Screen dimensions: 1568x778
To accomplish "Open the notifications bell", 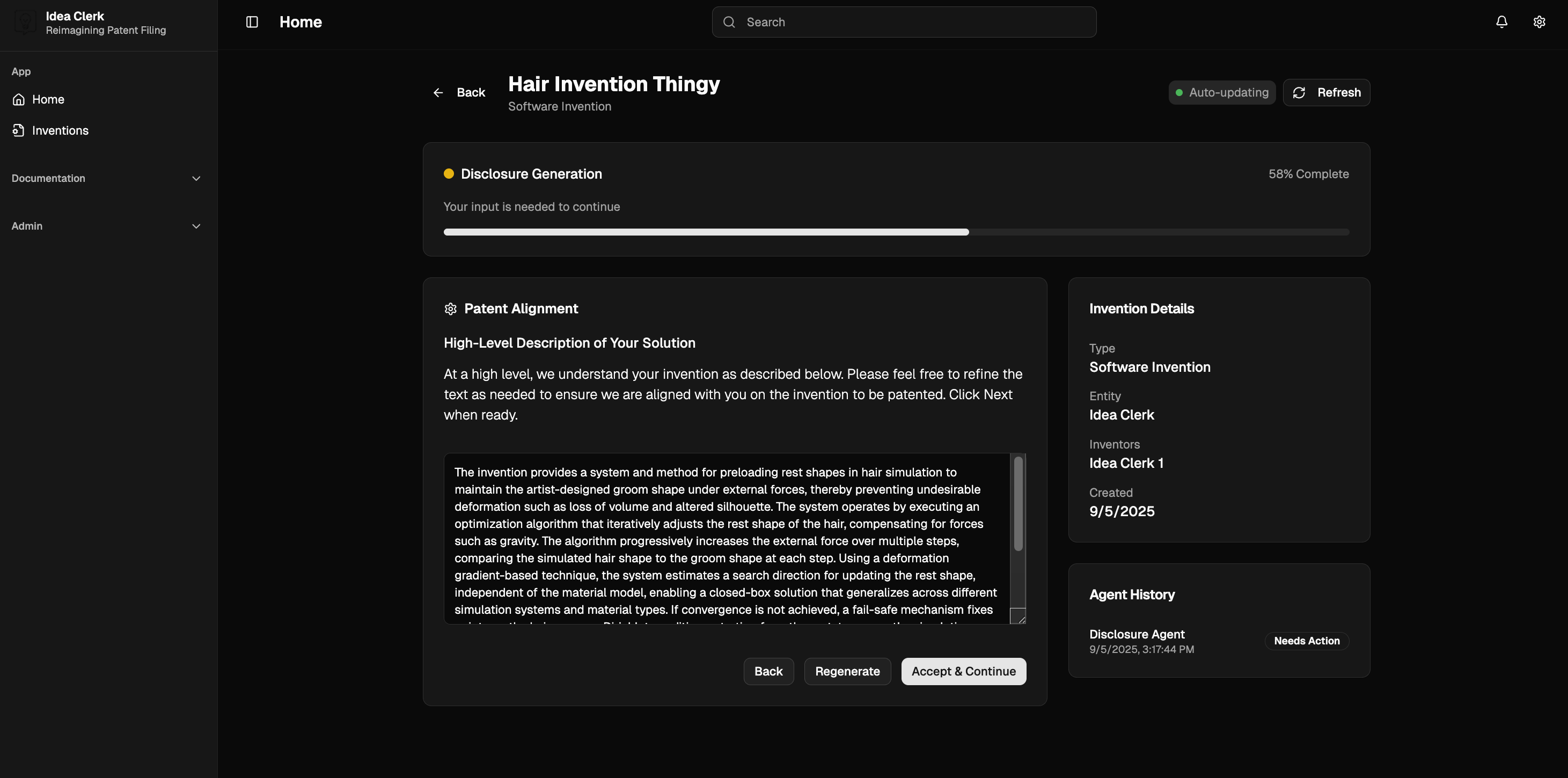I will (x=1501, y=22).
